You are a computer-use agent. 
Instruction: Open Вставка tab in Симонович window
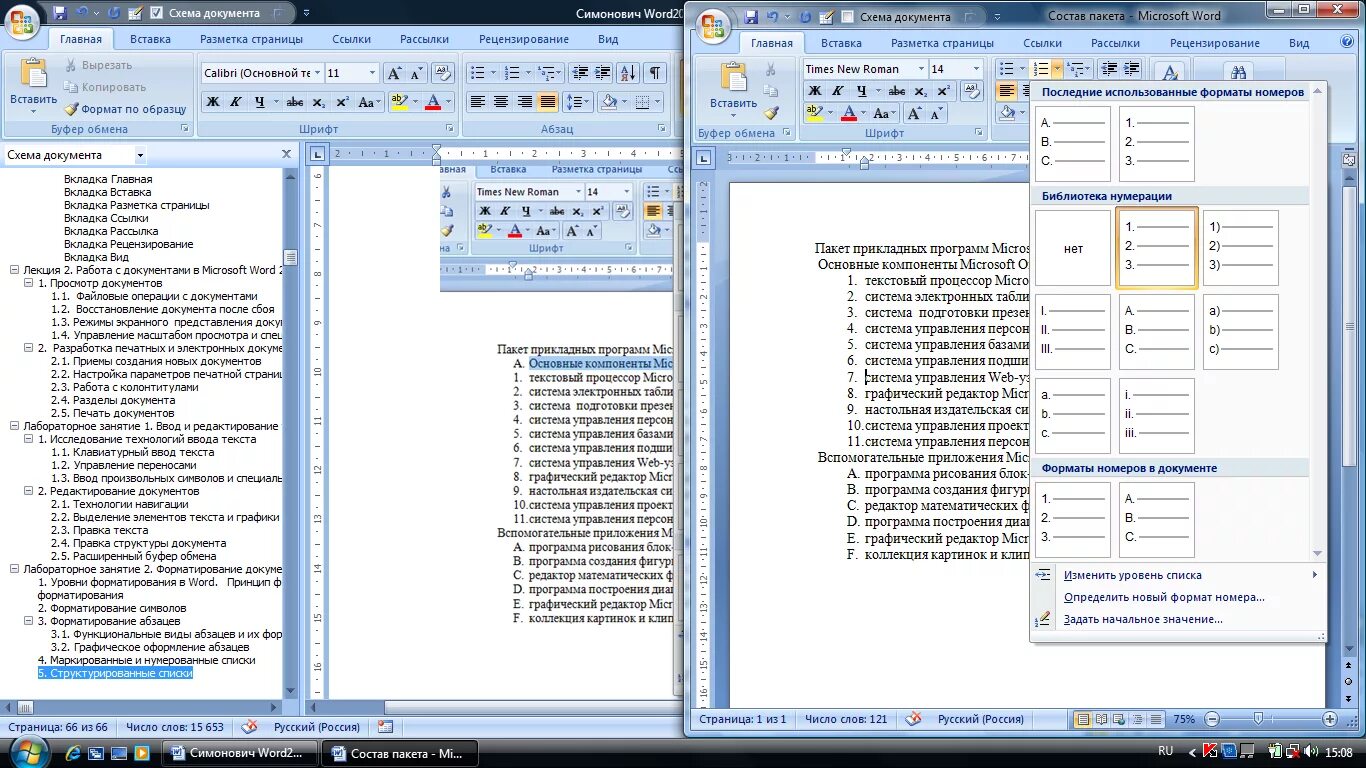coord(150,39)
